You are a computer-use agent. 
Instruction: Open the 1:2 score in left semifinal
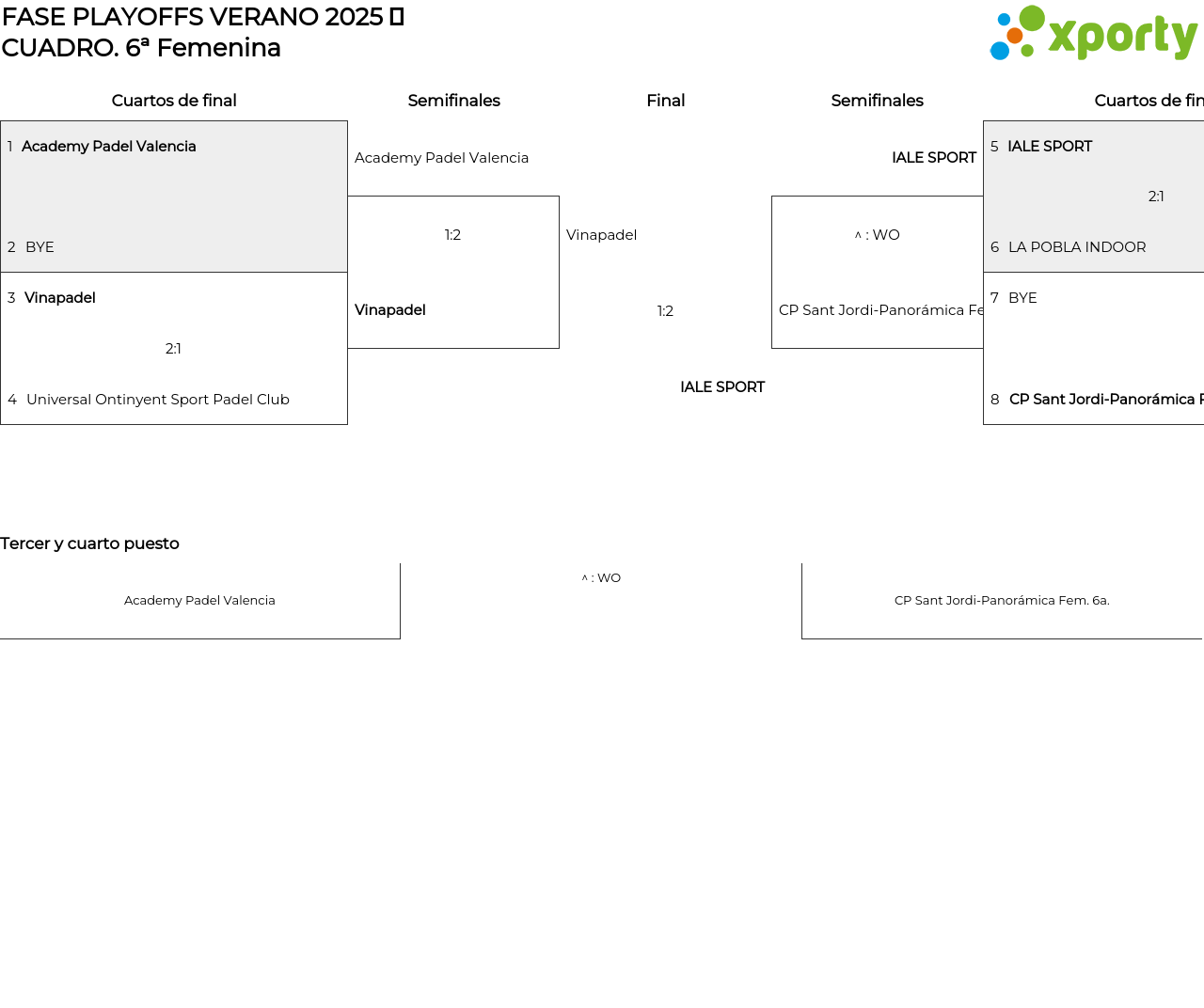(452, 235)
